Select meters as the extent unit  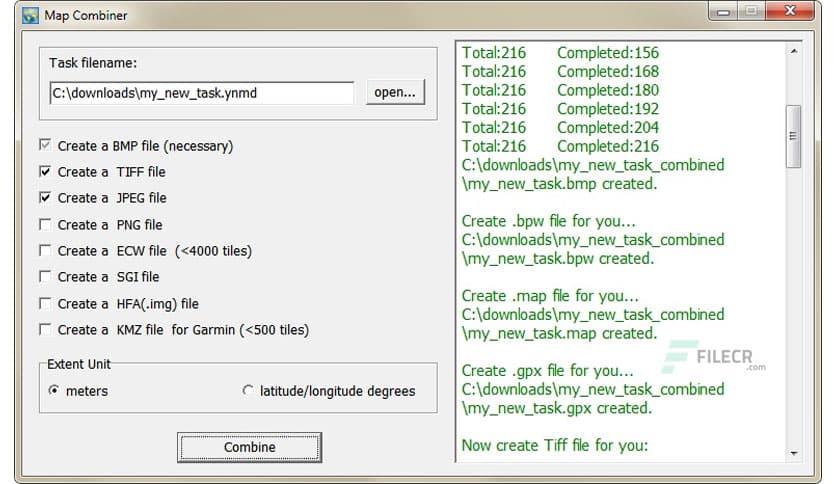(x=53, y=390)
